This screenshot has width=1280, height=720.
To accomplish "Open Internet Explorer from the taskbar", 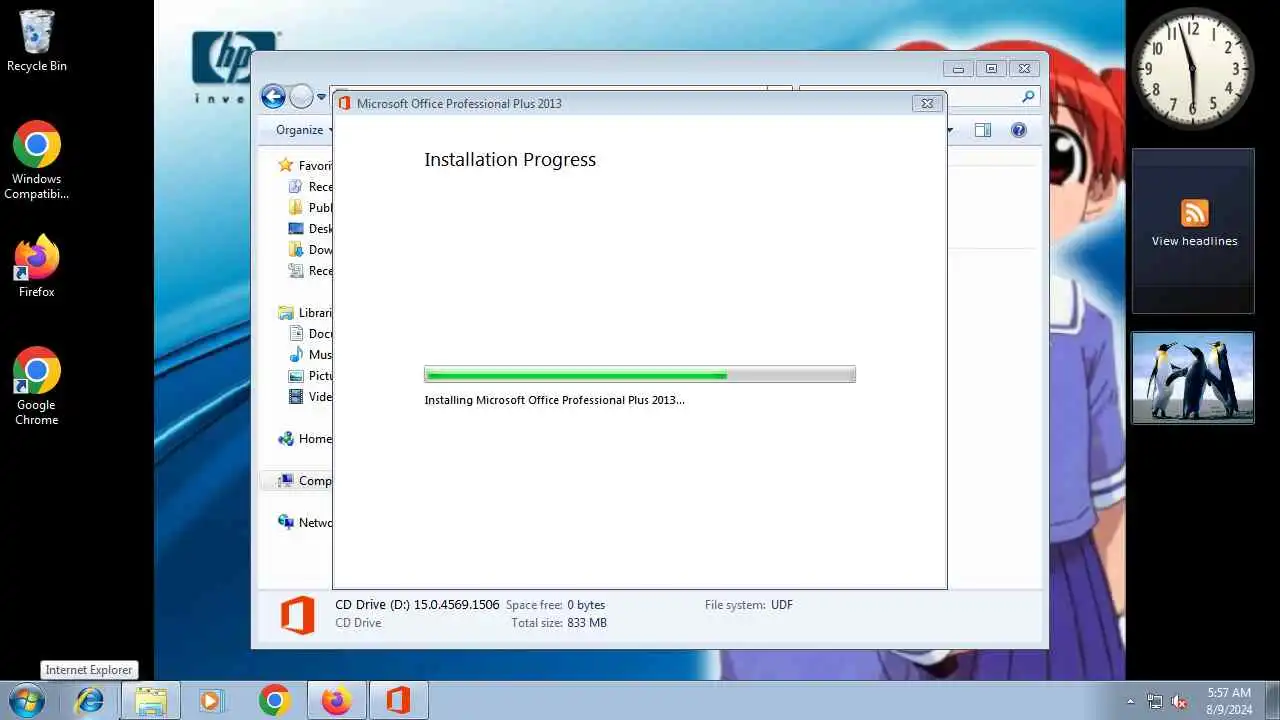I will tap(90, 700).
